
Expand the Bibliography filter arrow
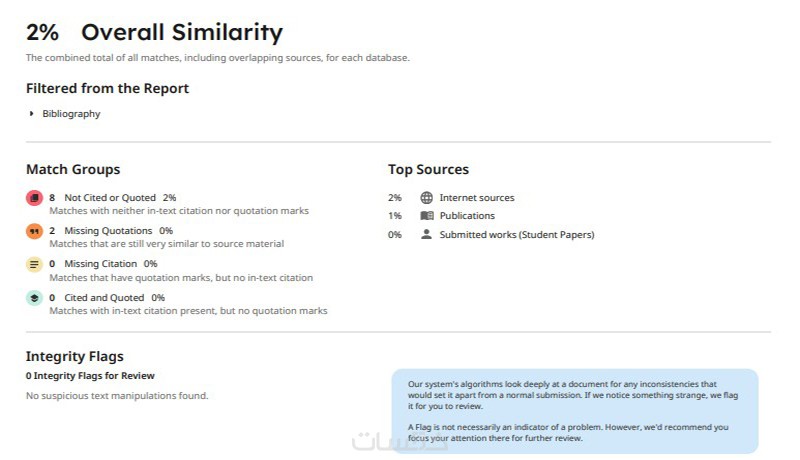pyautogui.click(x=32, y=114)
